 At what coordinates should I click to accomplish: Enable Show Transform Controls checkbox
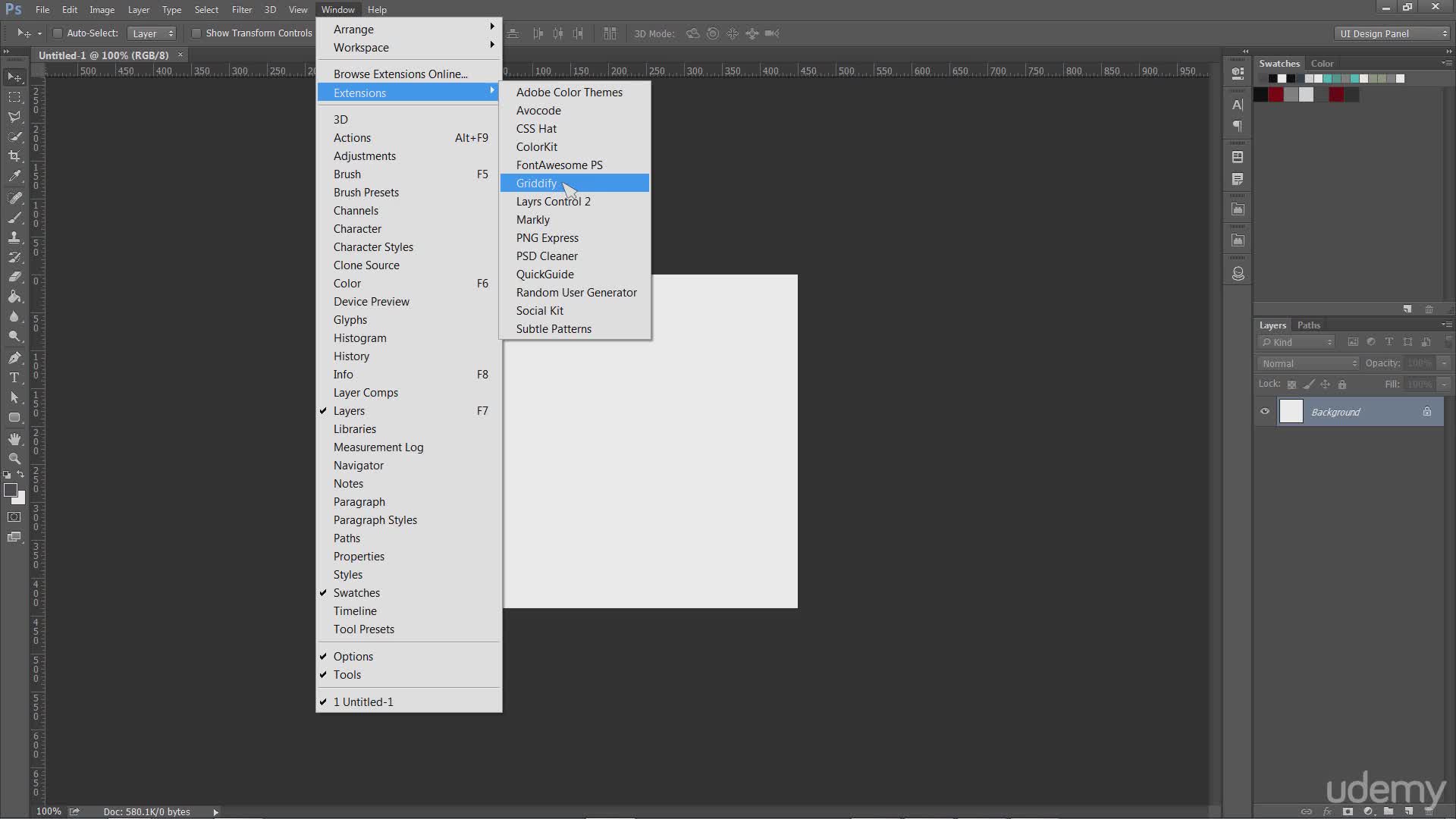click(196, 33)
